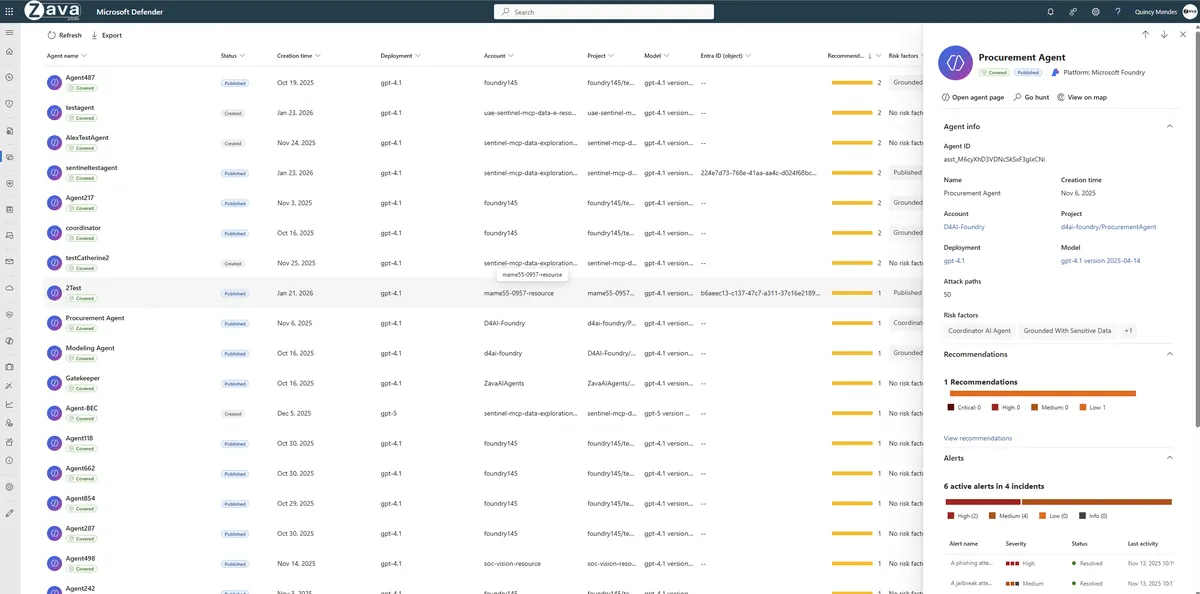Export the agents list
This screenshot has width=1200, height=594.
pyautogui.click(x=106, y=35)
